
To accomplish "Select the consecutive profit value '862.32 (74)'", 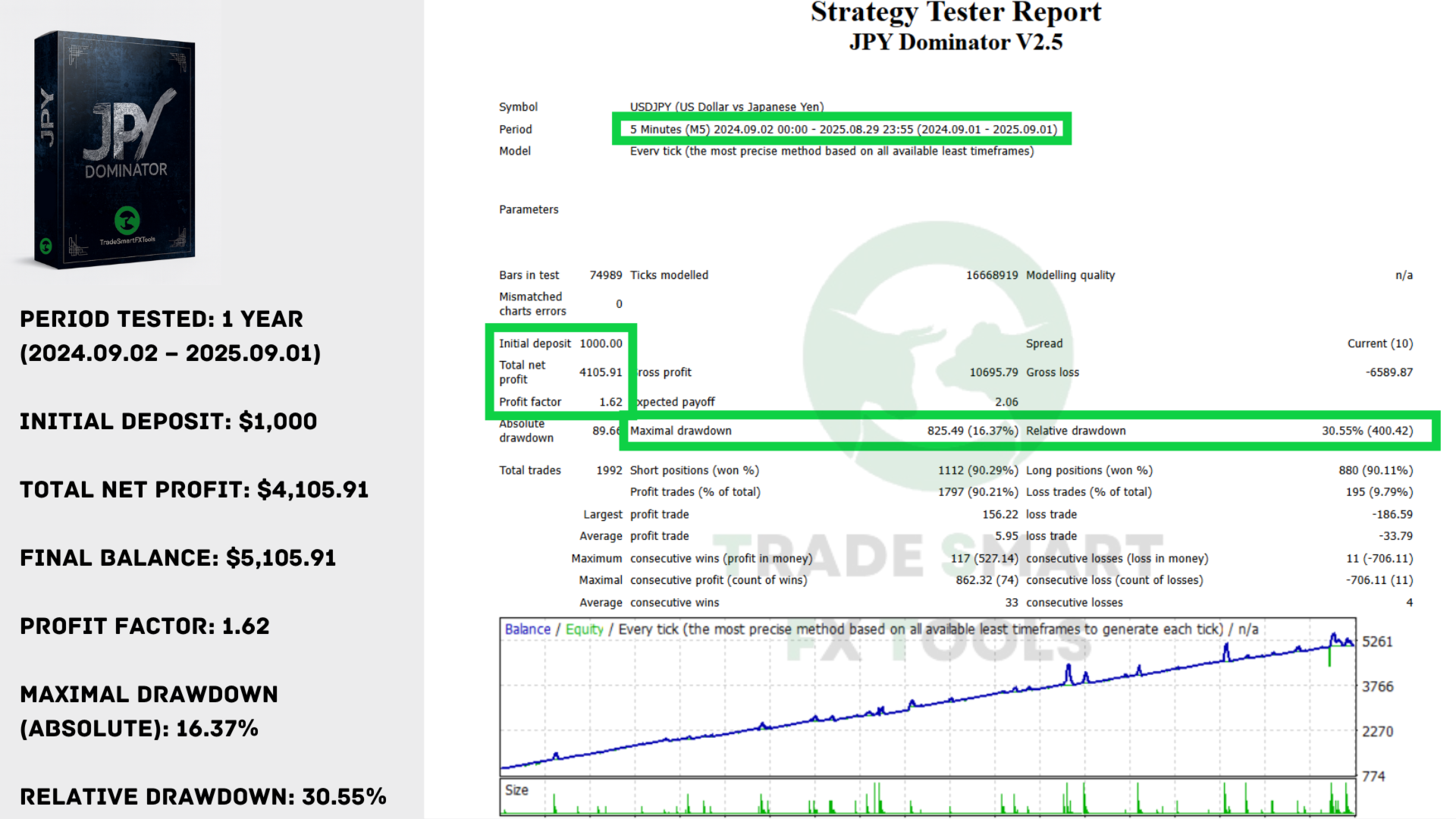I will click(x=987, y=580).
